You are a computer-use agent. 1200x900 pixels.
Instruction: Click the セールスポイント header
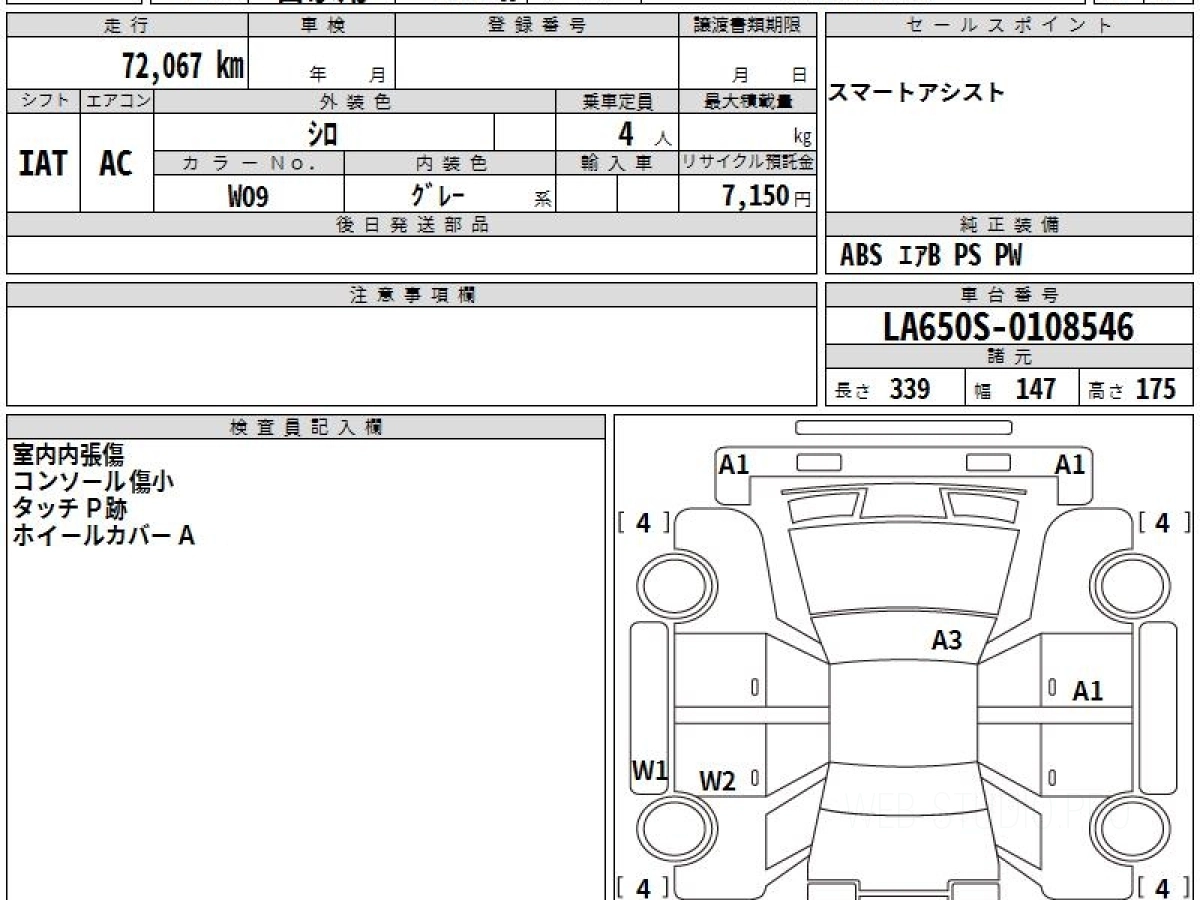(x=1009, y=26)
